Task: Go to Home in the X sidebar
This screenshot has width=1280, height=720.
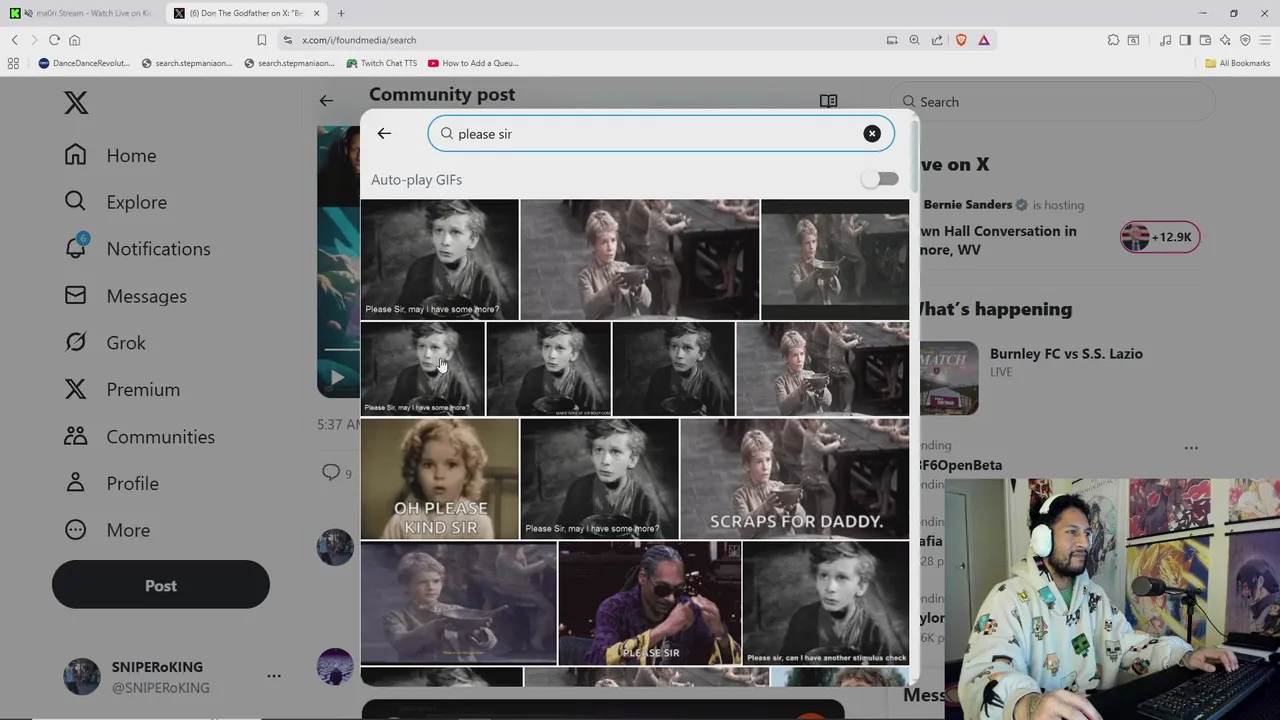Action: pyautogui.click(x=111, y=155)
